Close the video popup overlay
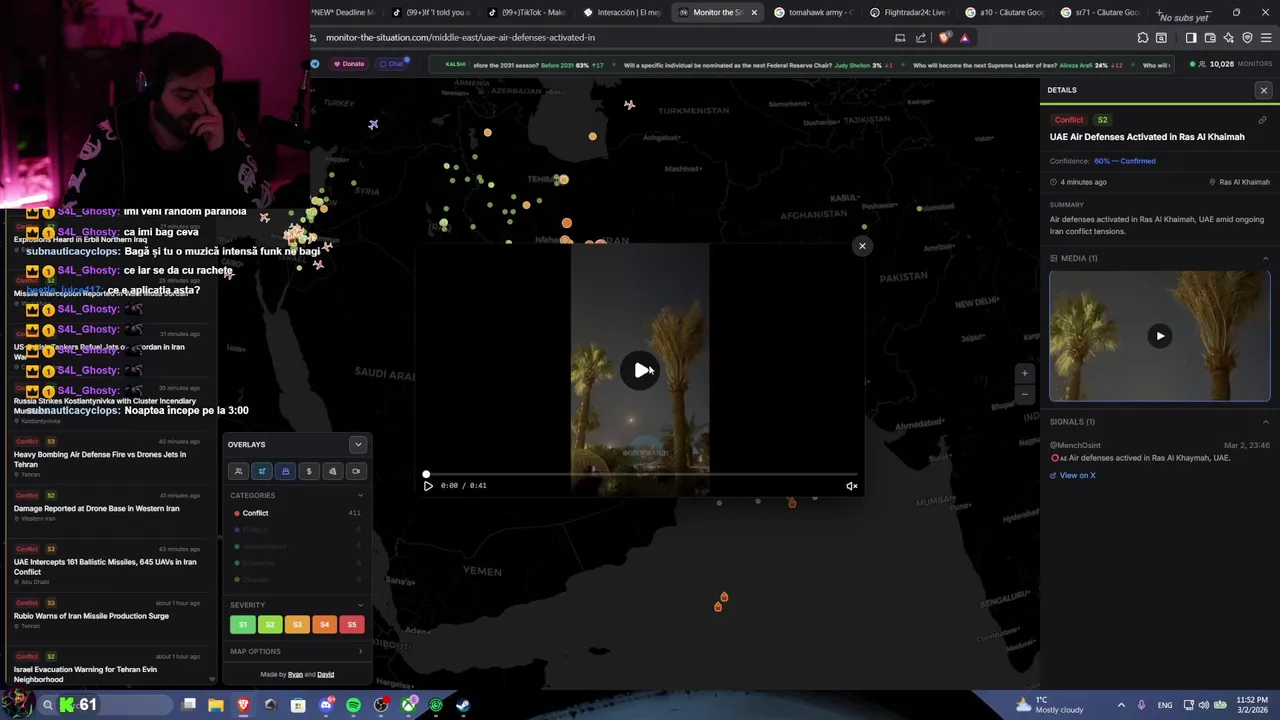The width and height of the screenshot is (1280, 720). pos(862,246)
